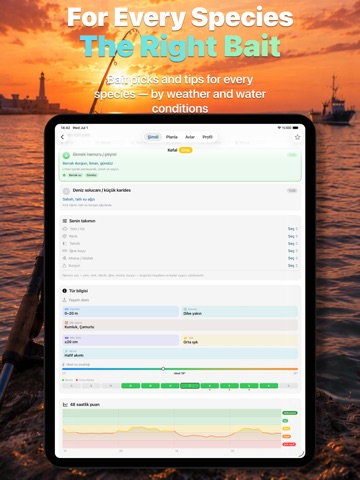Click the Senin takımın heading

coord(82,221)
